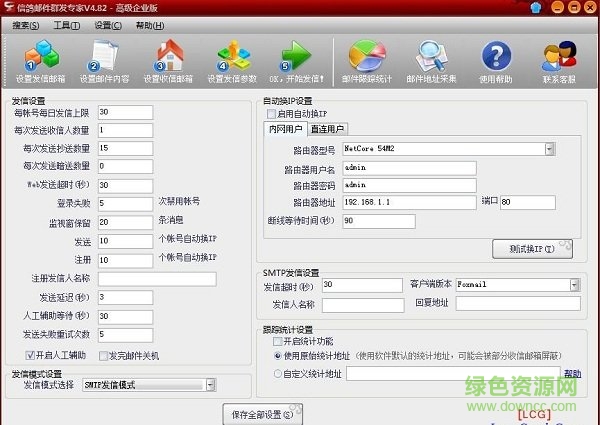Open the 客户端版本 Foxmail dropdown
Screen dimensions: 600x425
pyautogui.click(x=573, y=285)
